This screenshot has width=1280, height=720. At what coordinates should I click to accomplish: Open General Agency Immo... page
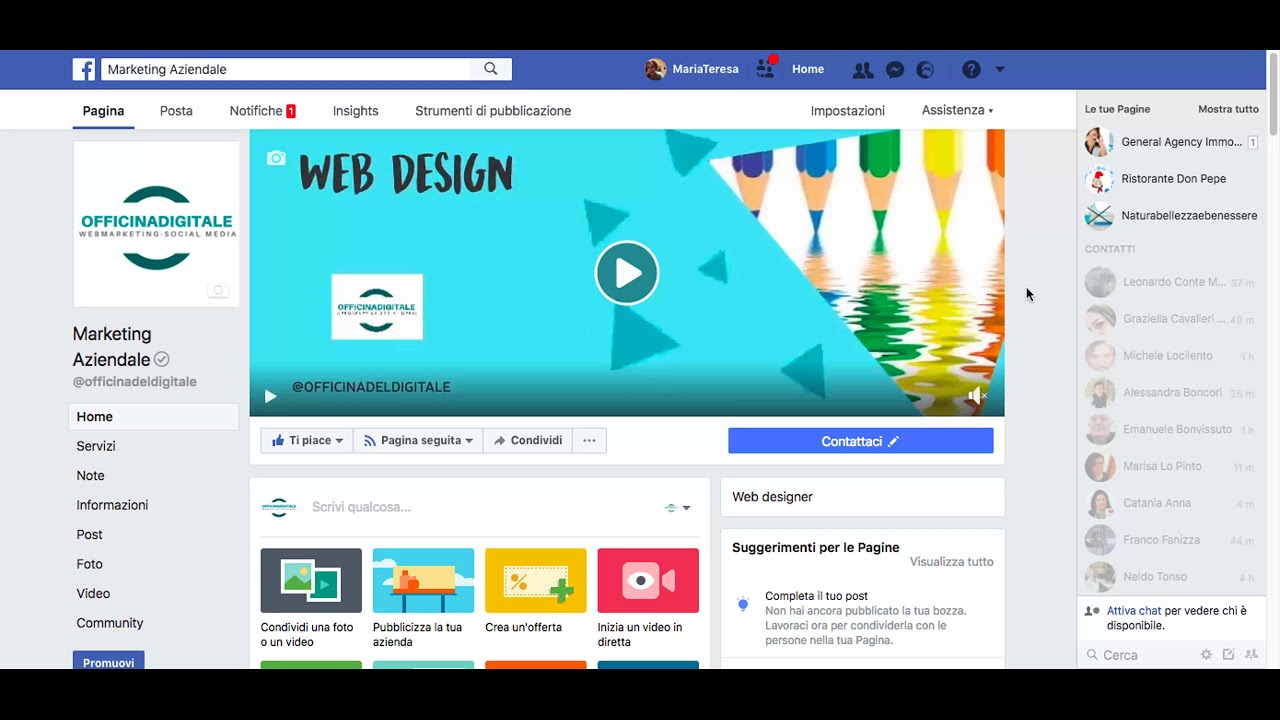coord(1171,142)
